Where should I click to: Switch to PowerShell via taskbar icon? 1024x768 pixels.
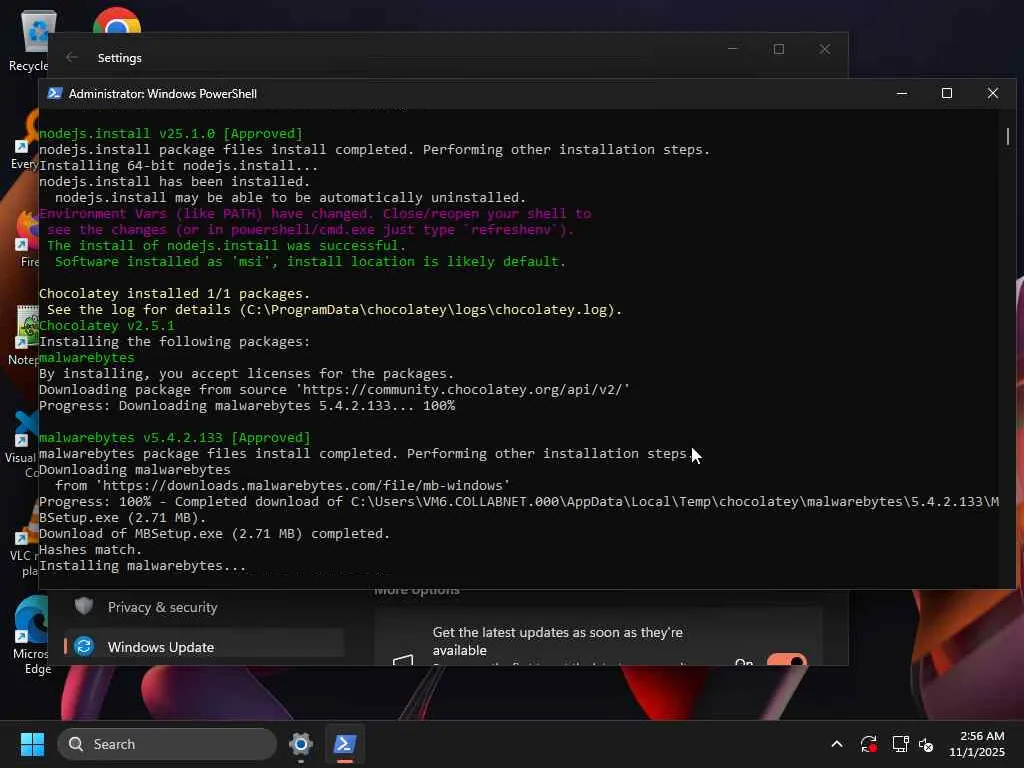pyautogui.click(x=344, y=744)
